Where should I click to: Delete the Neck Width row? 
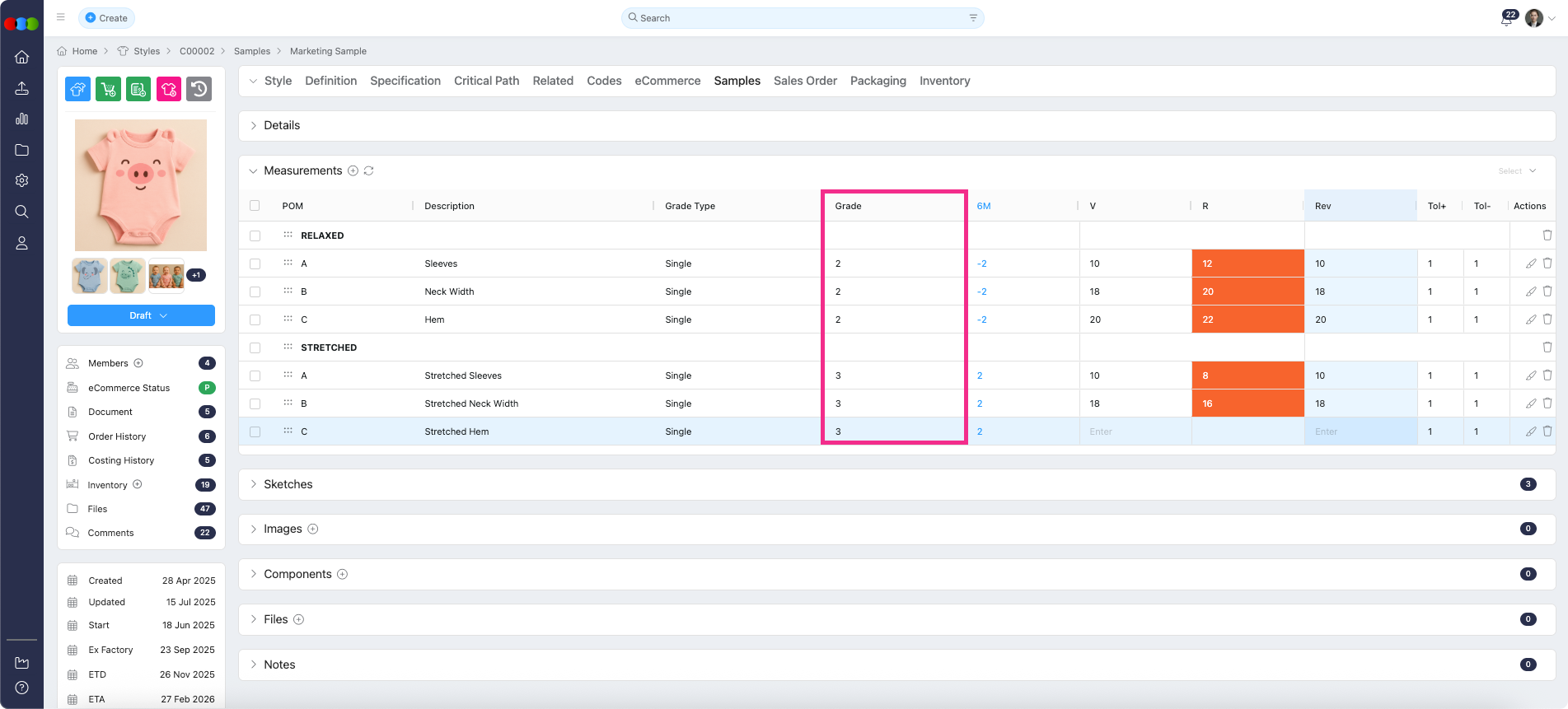click(1547, 292)
